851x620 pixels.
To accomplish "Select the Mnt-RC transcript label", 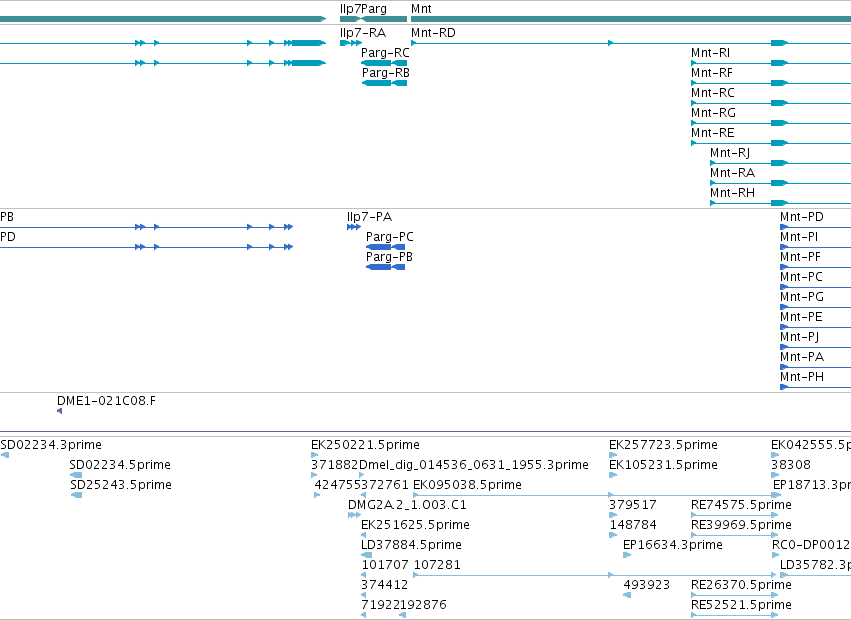I will tap(713, 93).
